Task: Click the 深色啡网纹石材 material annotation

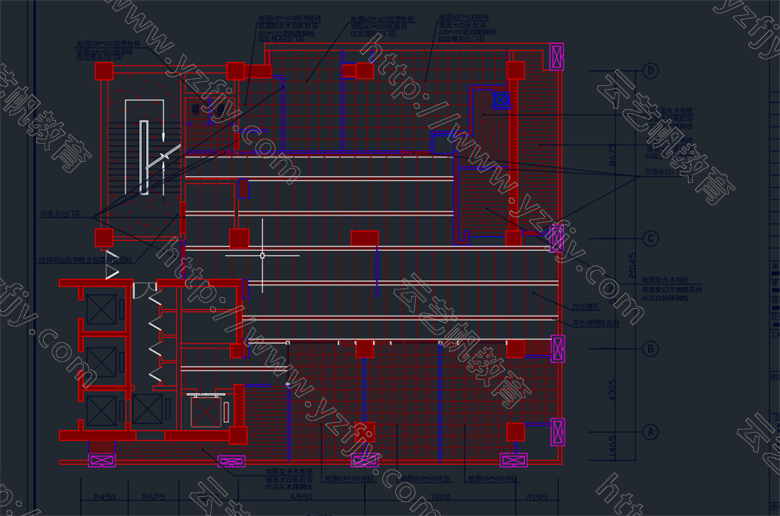Action: pyautogui.click(x=595, y=322)
